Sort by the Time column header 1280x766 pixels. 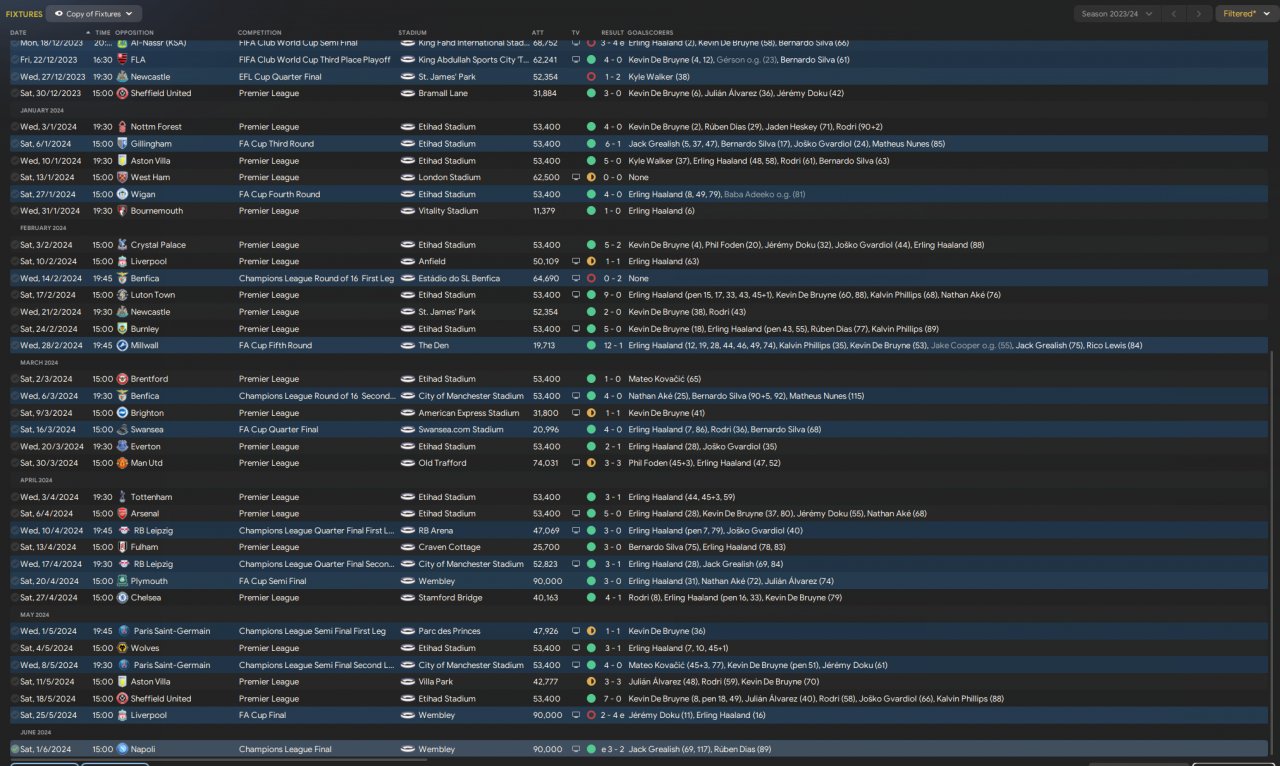(102, 33)
